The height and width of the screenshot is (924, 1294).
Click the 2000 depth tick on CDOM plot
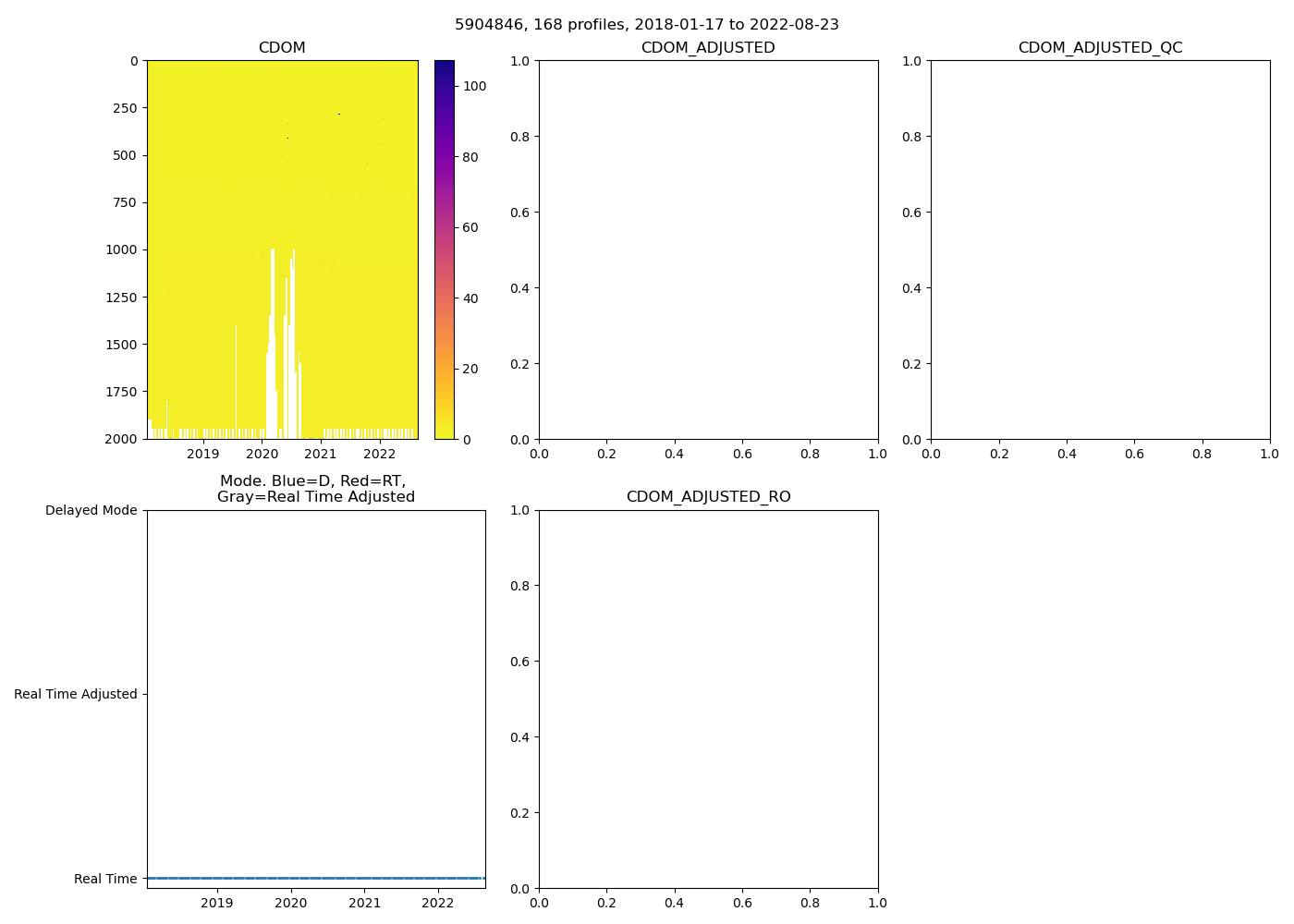(120, 439)
